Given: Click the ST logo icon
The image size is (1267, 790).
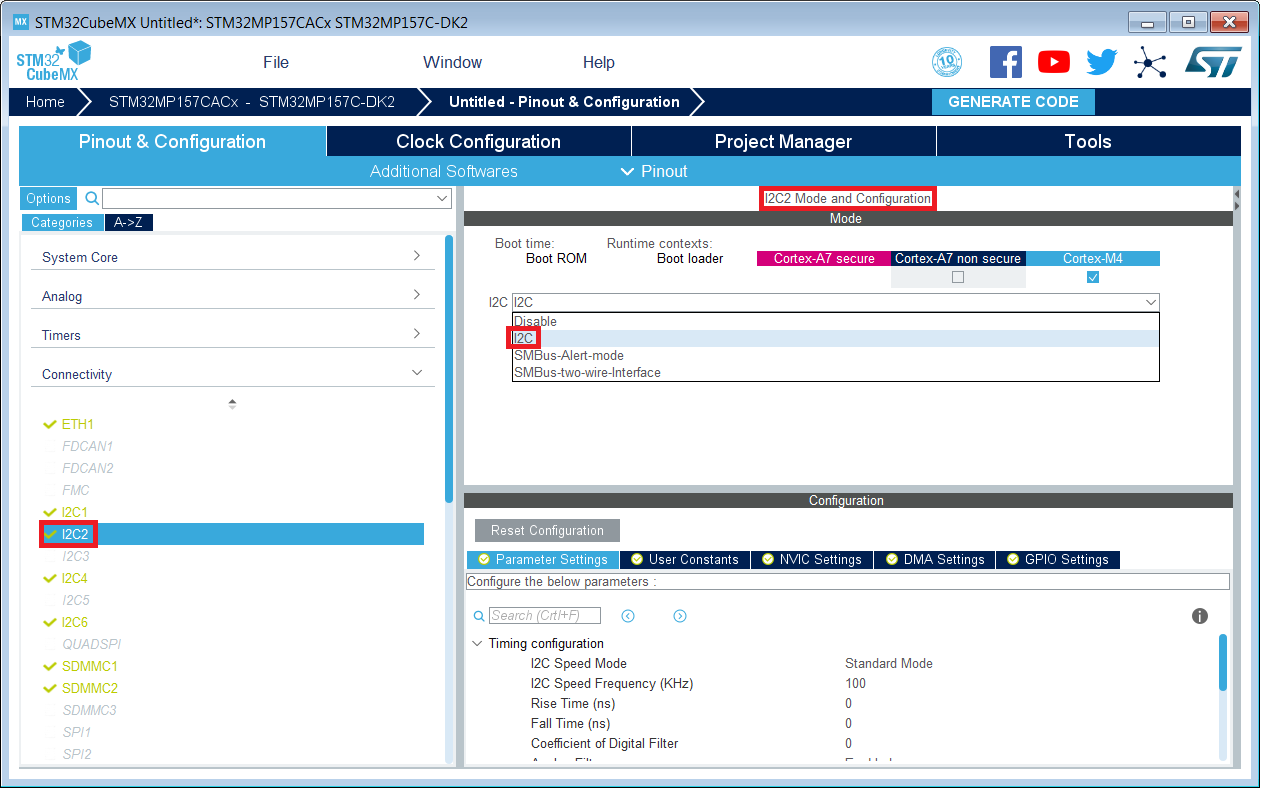Looking at the screenshot, I should (1213, 62).
